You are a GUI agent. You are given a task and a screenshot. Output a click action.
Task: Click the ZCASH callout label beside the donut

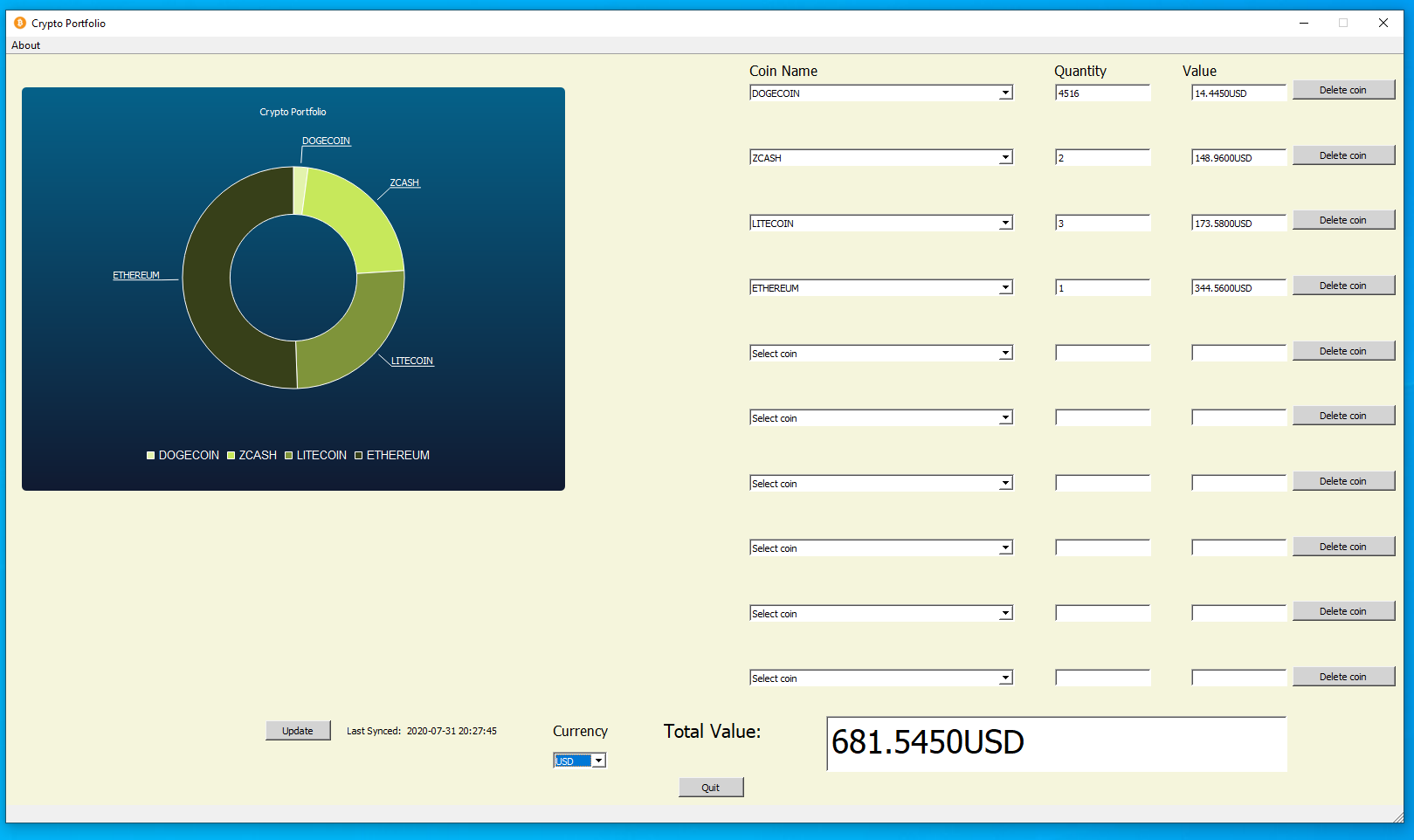(404, 182)
